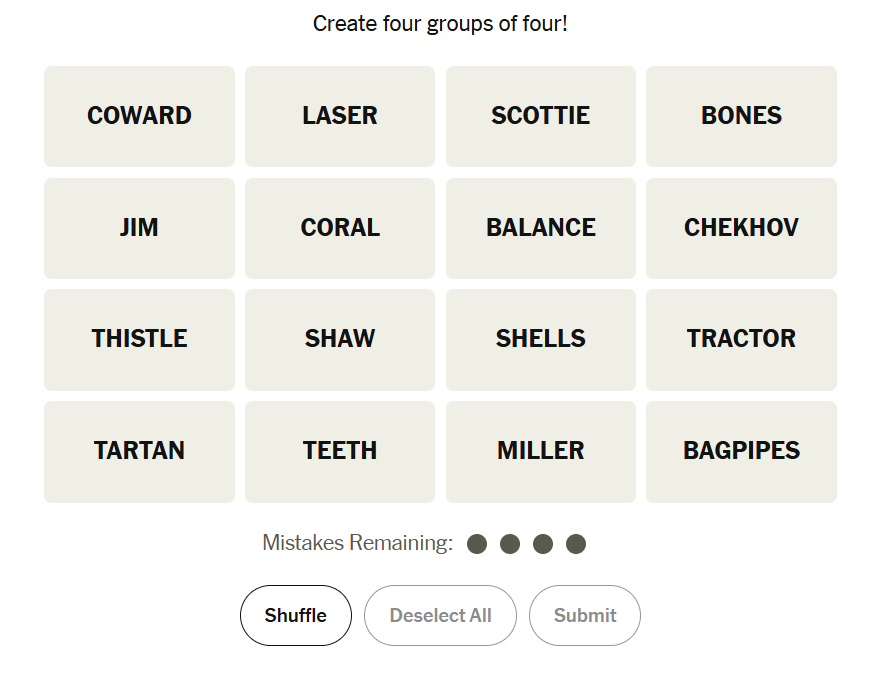Image resolution: width=882 pixels, height=676 pixels.
Task: Select the COWARD word tile
Action: [139, 116]
